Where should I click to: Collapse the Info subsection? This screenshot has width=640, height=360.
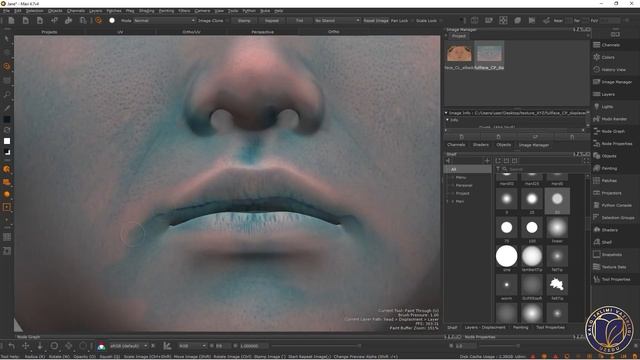[448, 120]
